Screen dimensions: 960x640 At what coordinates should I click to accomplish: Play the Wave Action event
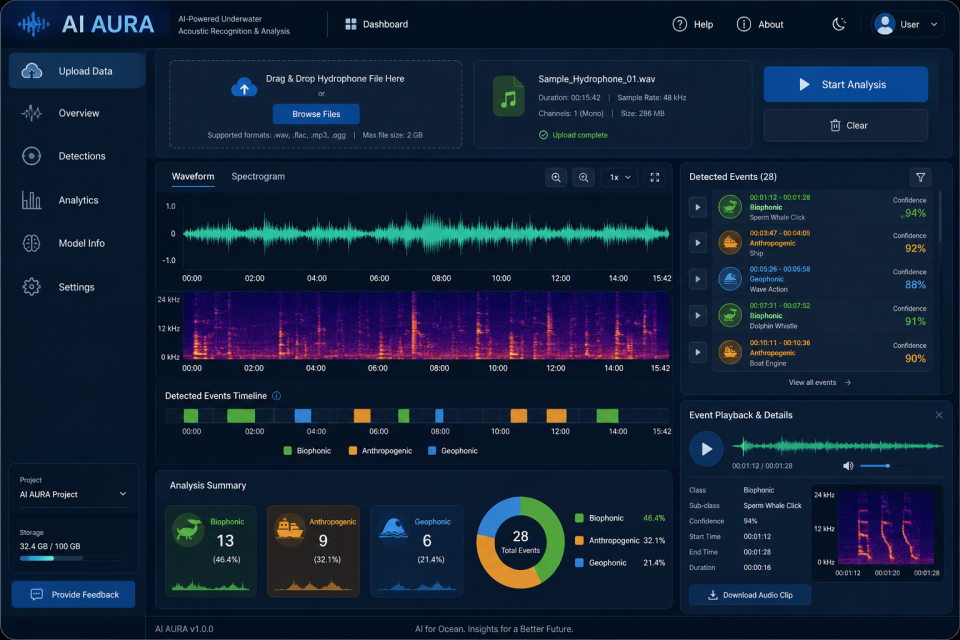pos(697,279)
